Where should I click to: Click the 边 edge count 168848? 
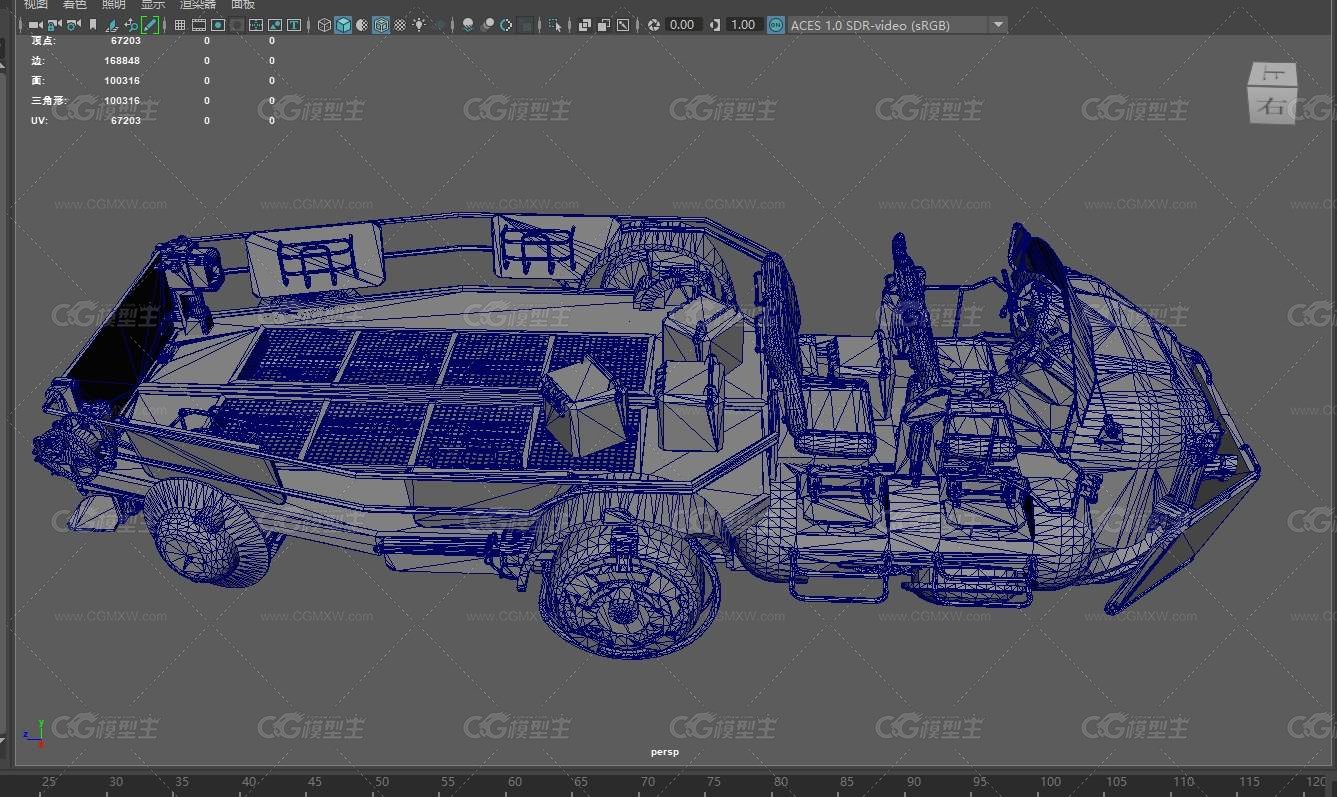tap(122, 61)
